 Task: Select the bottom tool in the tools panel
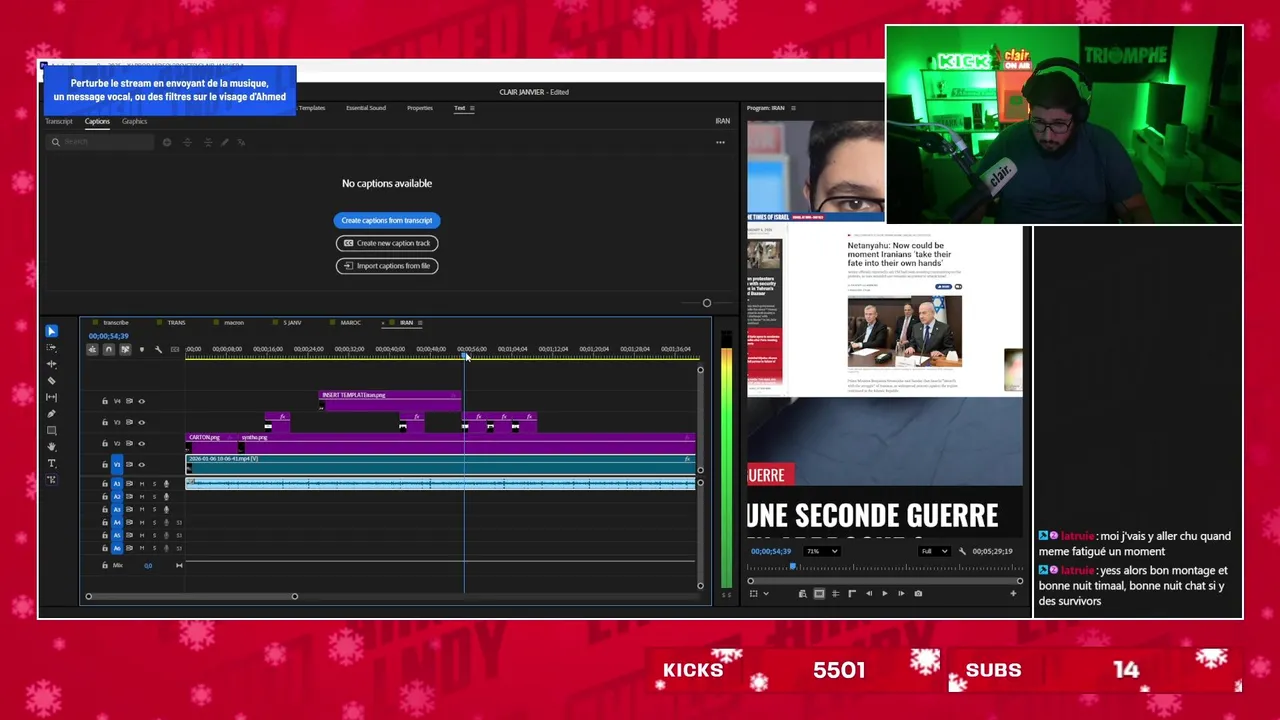[x=52, y=480]
